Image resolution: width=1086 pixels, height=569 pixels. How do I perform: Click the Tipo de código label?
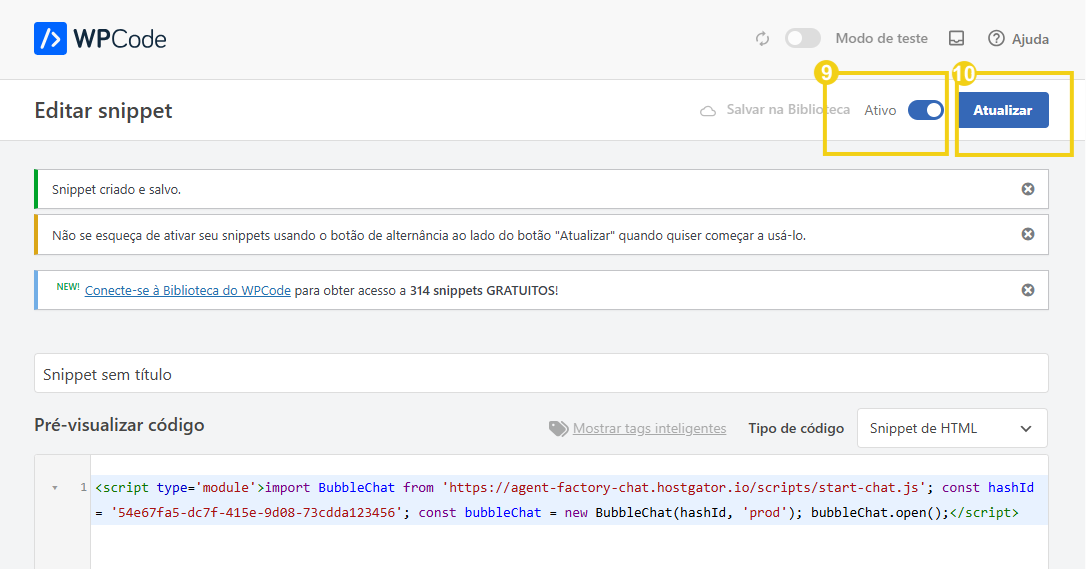796,428
